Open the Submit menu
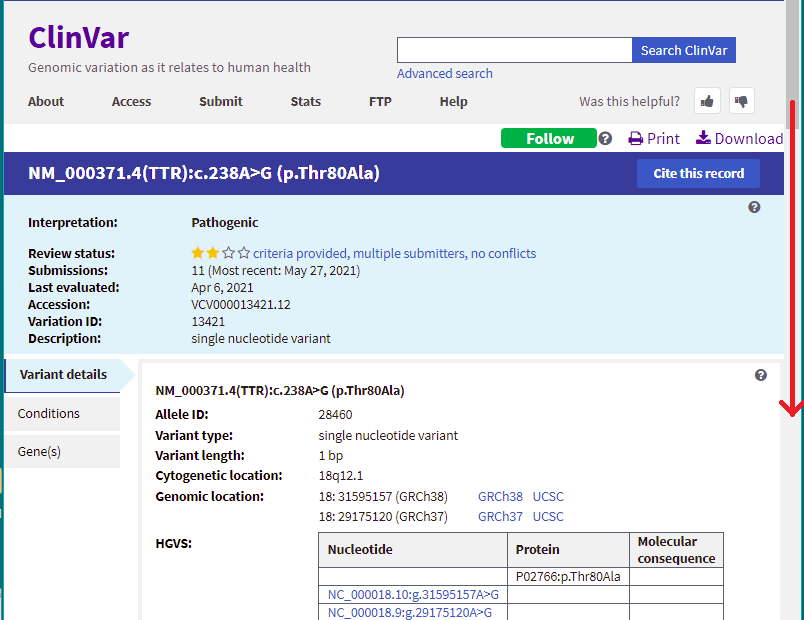This screenshot has width=804, height=620. (220, 102)
